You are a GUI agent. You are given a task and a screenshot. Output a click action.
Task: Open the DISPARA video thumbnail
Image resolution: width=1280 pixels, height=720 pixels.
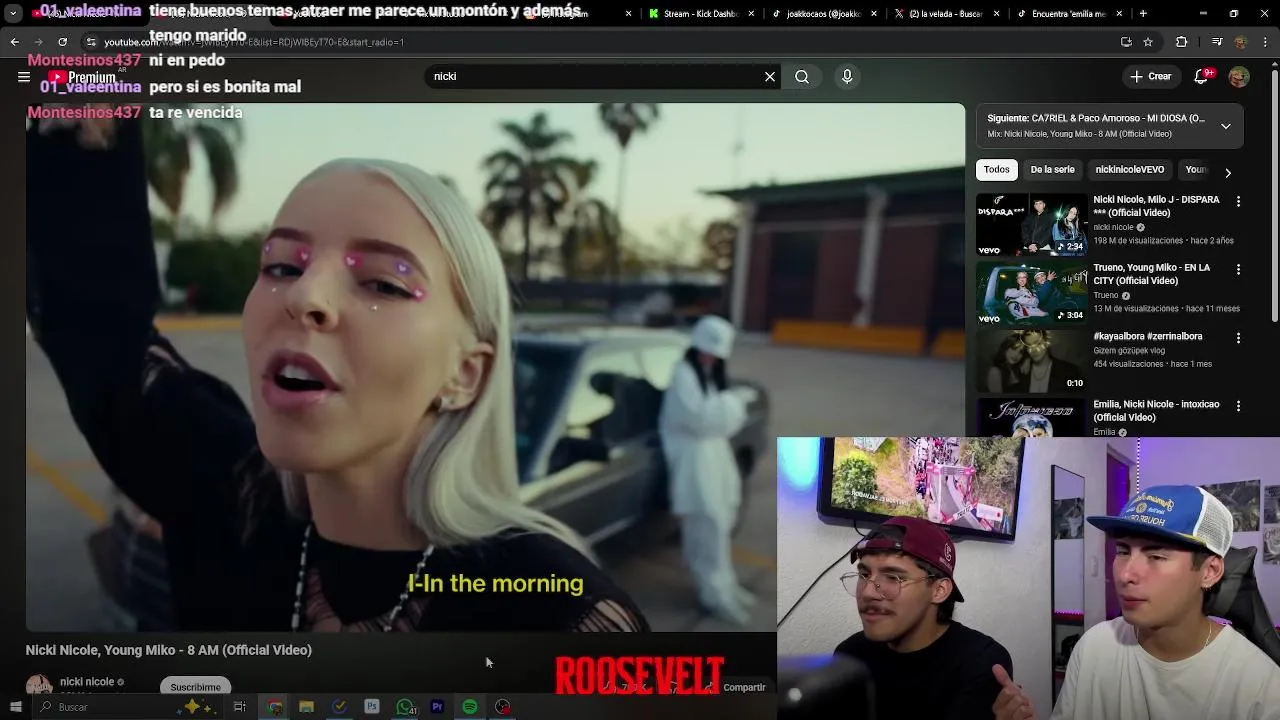[1031, 225]
